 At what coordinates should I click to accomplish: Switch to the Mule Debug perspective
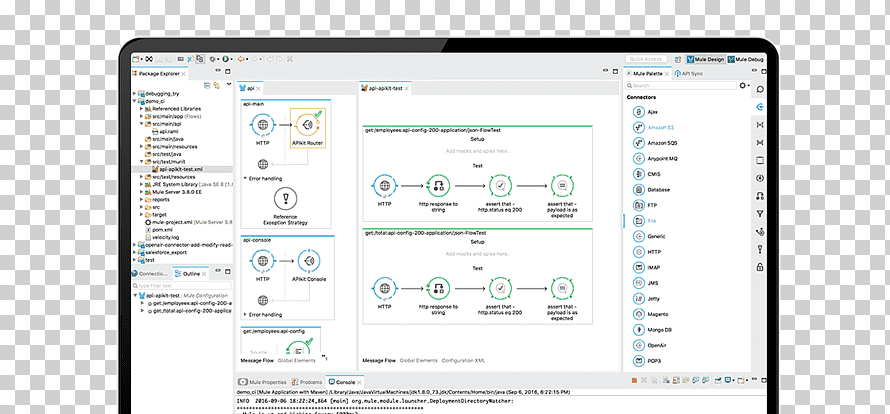746,59
